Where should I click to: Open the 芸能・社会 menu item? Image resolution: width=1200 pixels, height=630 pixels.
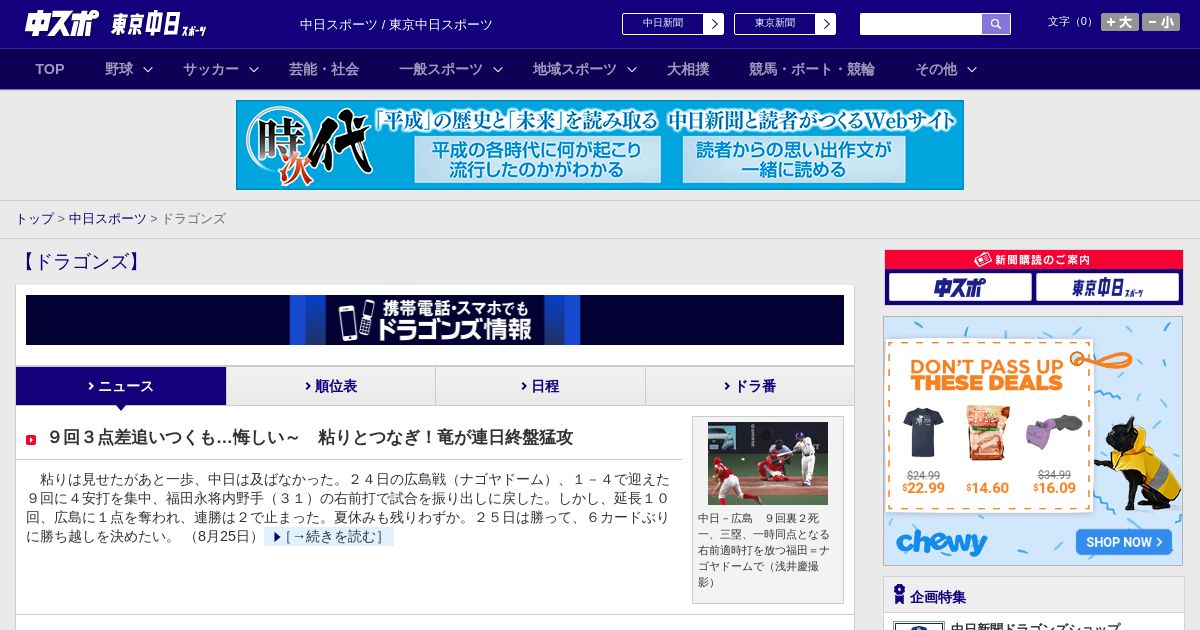[324, 69]
